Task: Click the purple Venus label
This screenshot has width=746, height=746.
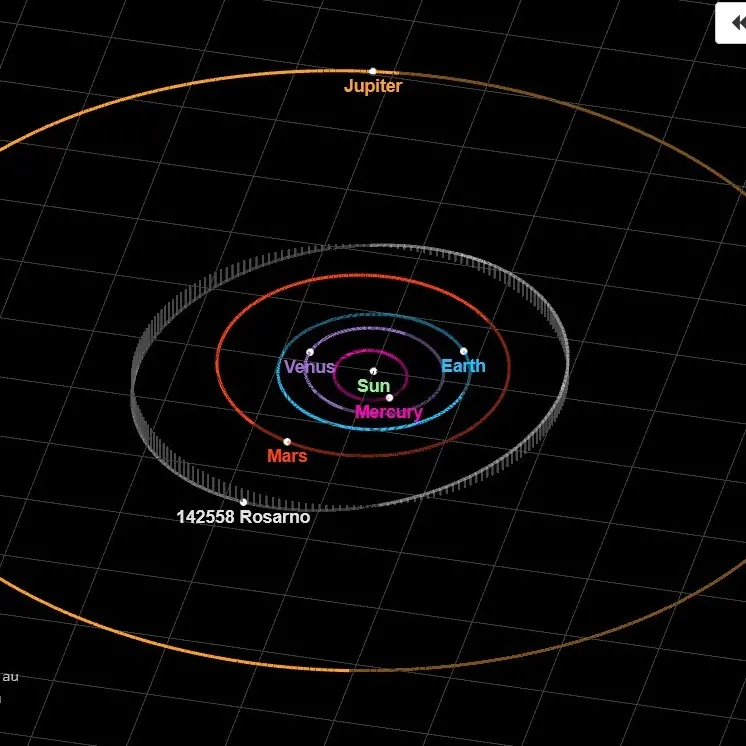Action: click(x=309, y=367)
